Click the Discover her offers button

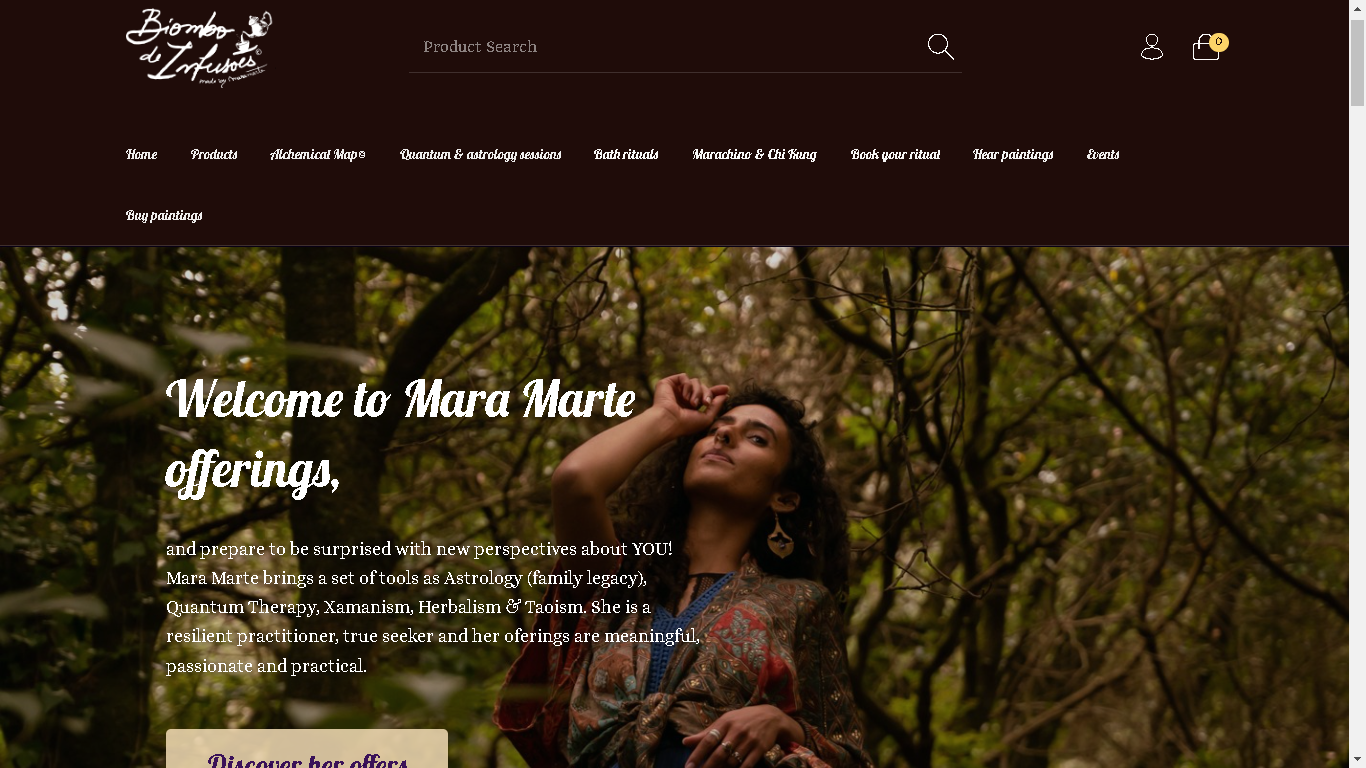pos(307,749)
